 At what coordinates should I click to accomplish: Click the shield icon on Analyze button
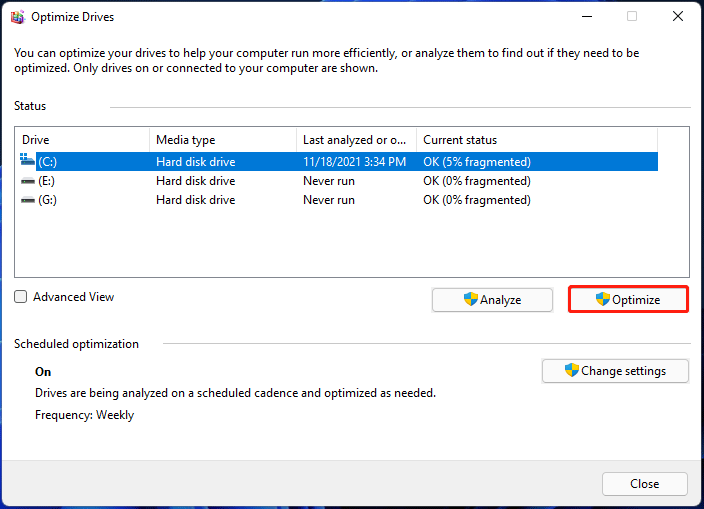[x=470, y=299]
